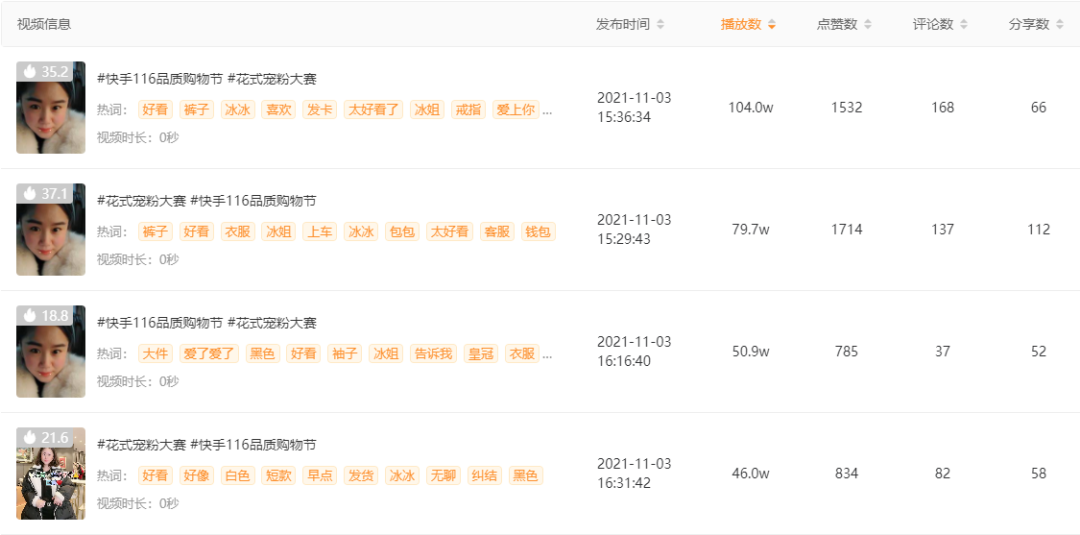Open thumbnail of video published 16:16:40

point(51,351)
